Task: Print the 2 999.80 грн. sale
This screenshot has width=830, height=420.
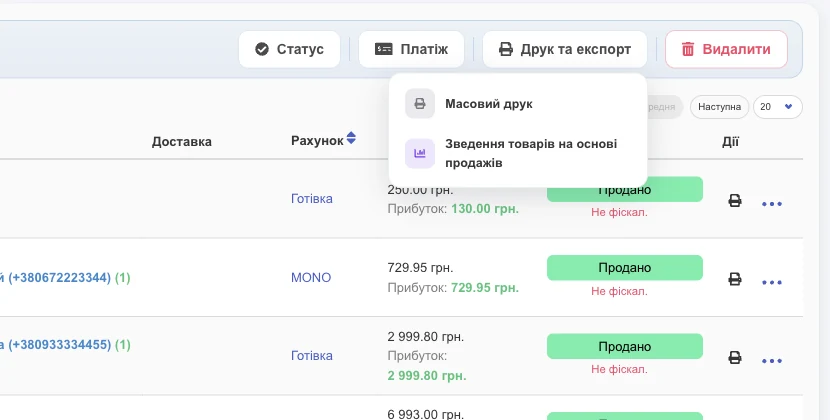Action: tap(735, 358)
